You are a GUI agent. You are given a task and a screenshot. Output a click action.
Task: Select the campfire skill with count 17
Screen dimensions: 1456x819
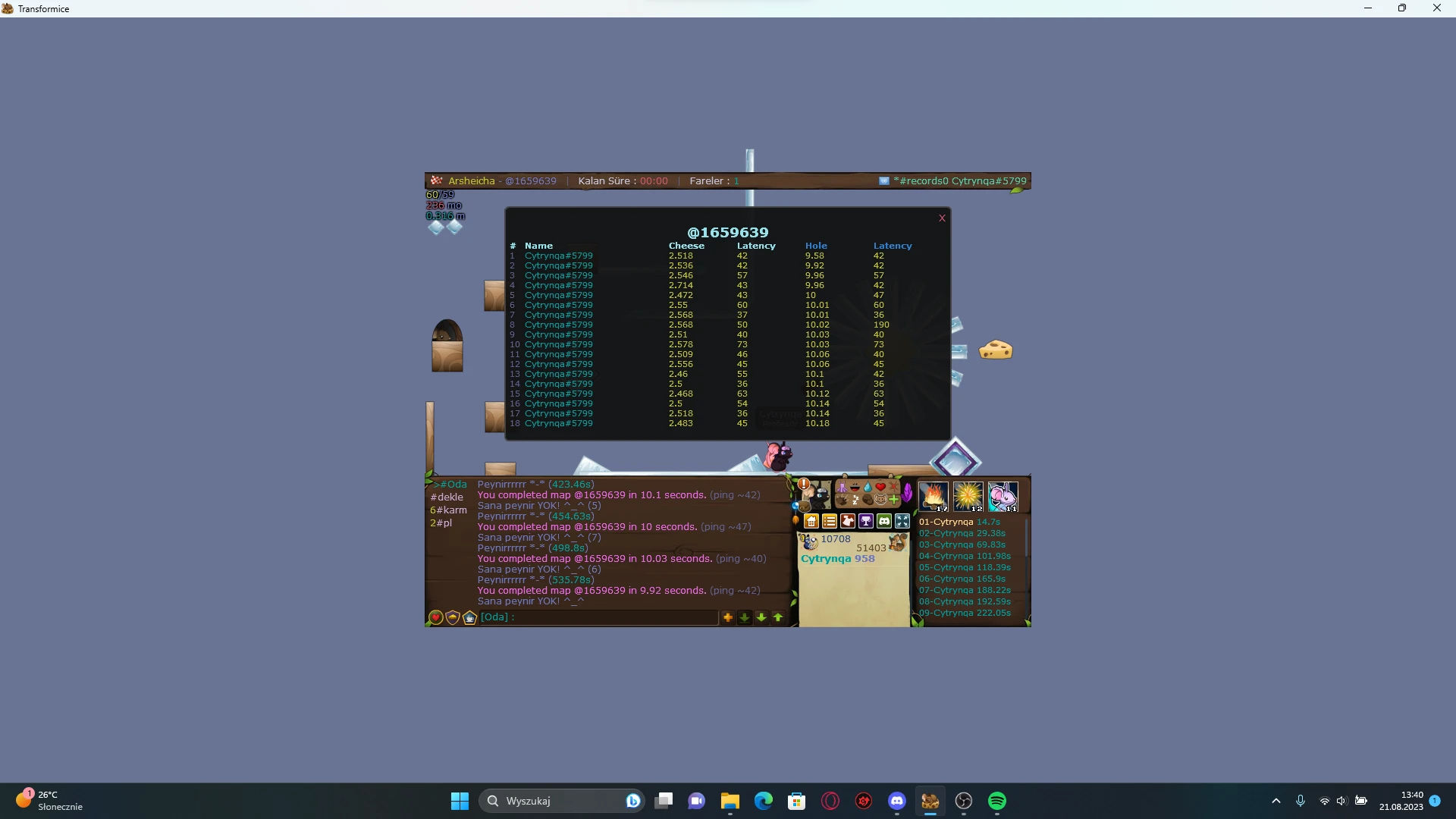[x=934, y=497]
